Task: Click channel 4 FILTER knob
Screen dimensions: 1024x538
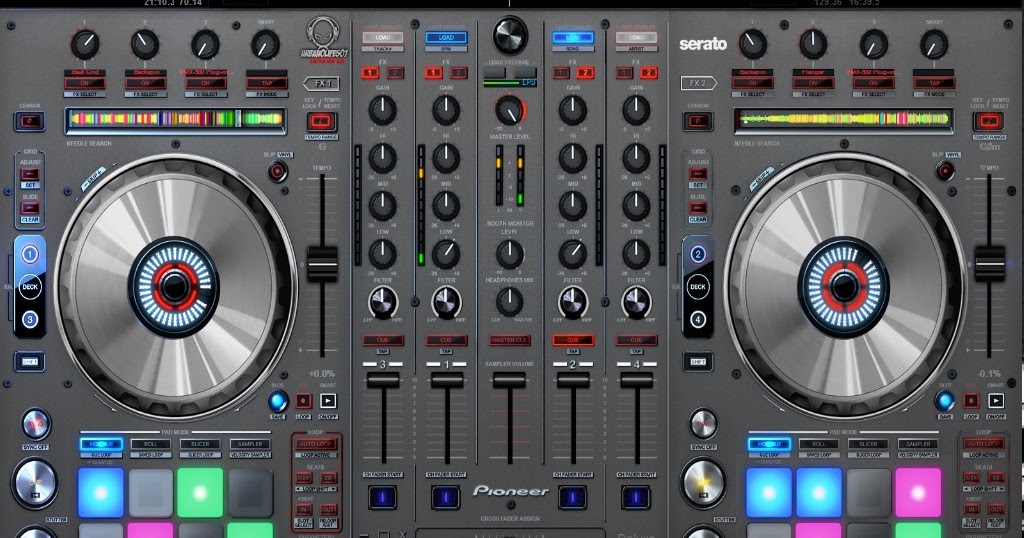Action: coord(636,302)
